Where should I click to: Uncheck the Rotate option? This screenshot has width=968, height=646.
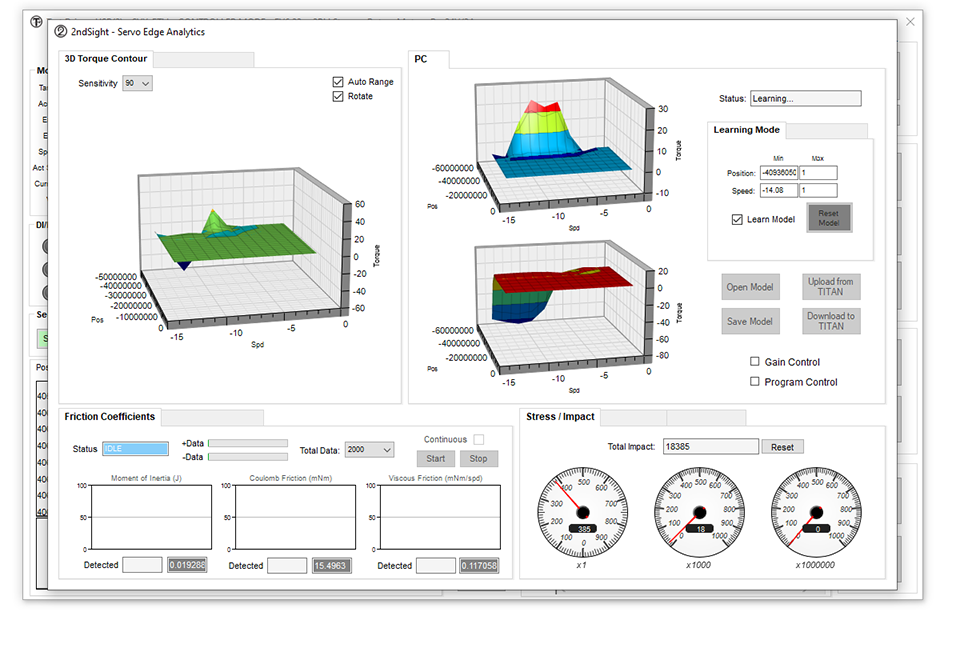(338, 97)
